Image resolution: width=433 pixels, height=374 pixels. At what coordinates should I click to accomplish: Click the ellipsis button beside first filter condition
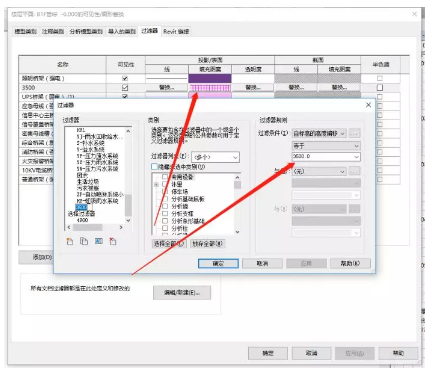(354, 134)
